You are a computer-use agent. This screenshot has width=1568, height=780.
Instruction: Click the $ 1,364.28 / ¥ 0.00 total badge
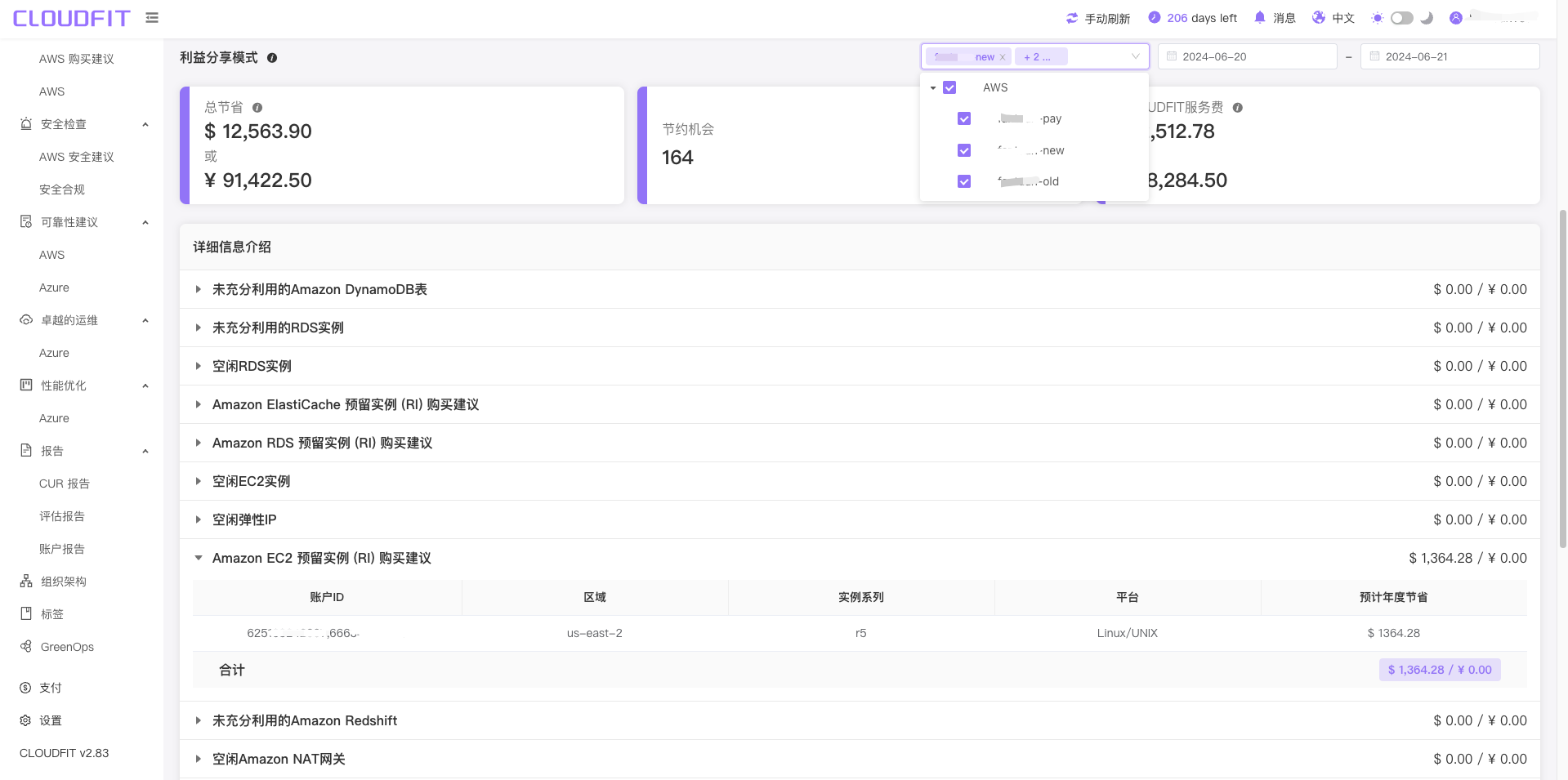pos(1440,670)
